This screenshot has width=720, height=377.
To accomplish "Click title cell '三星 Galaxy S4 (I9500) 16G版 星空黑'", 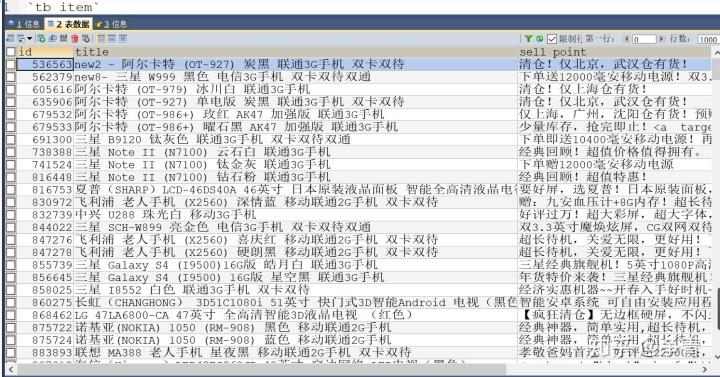I will 296,277.
